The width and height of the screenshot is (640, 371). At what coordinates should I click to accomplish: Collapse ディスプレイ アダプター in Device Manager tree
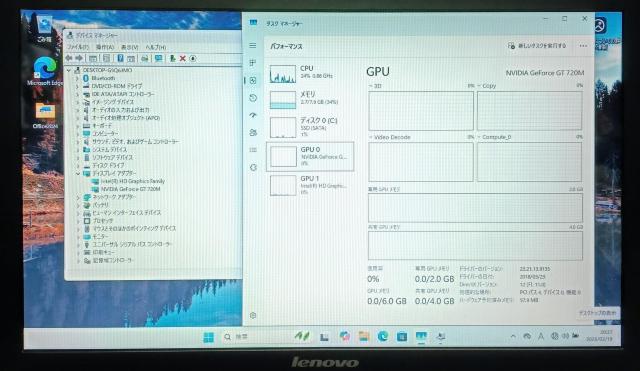[78, 173]
